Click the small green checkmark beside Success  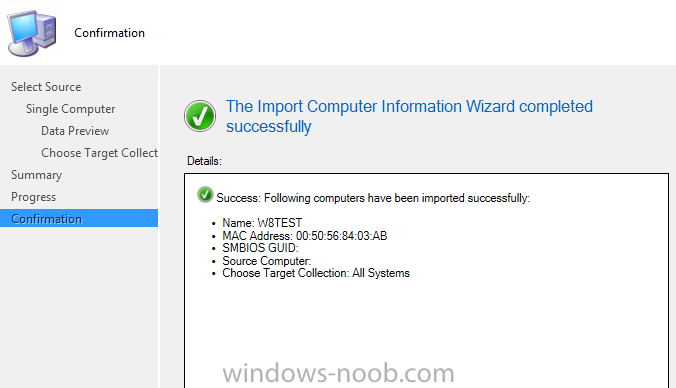205,195
